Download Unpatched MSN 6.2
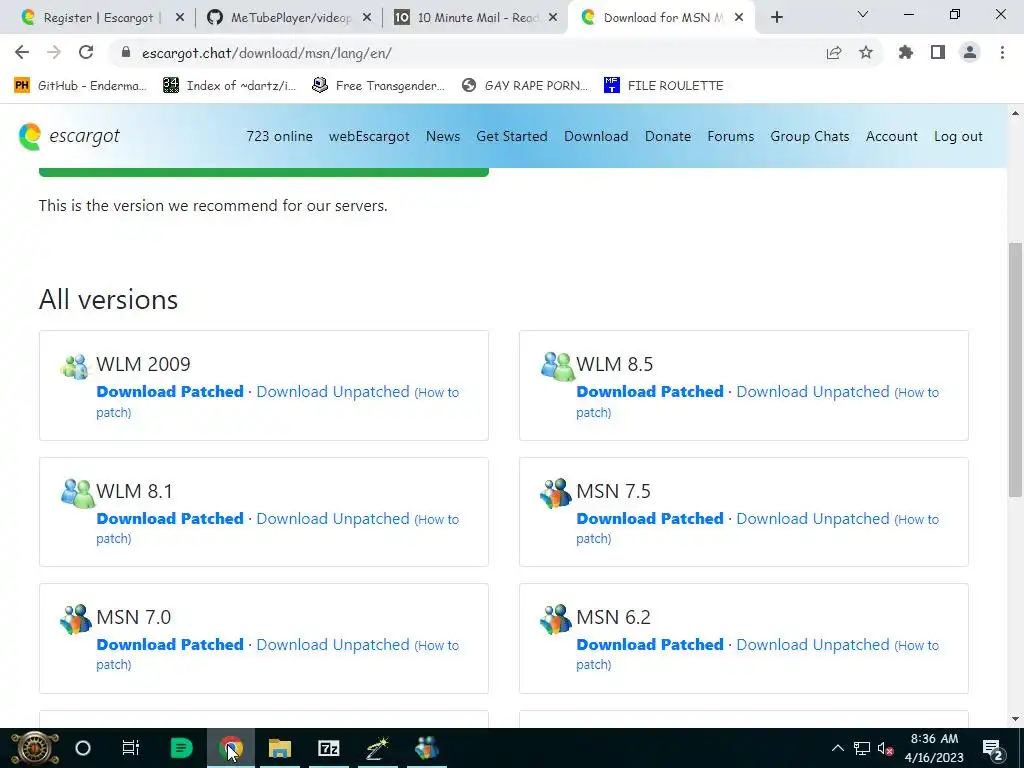 pyautogui.click(x=813, y=644)
